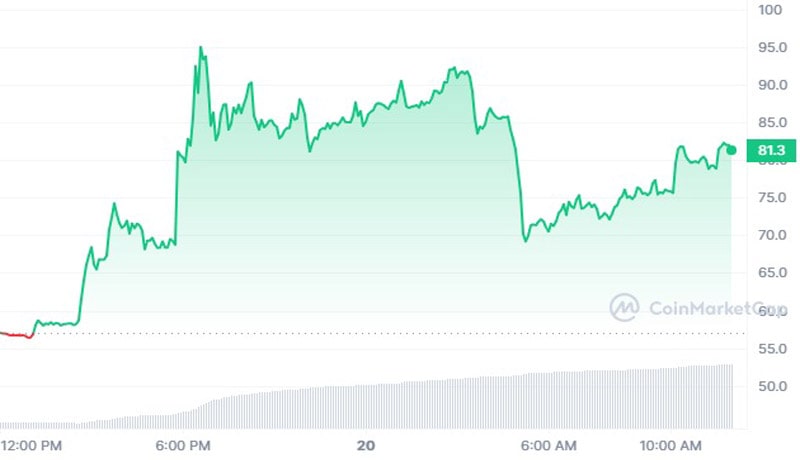Click the red line segment at chart start
Image resolution: width=800 pixels, height=460 pixels.
click(x=18, y=335)
